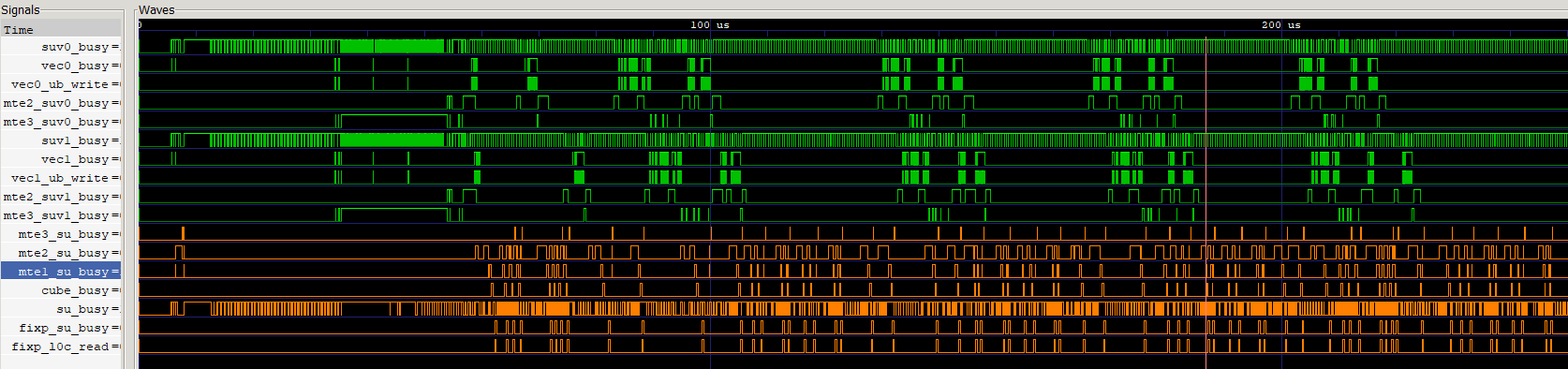Click the highlighted mte1_su_busy signal
This screenshot has width=1568, height=369.
[61, 272]
